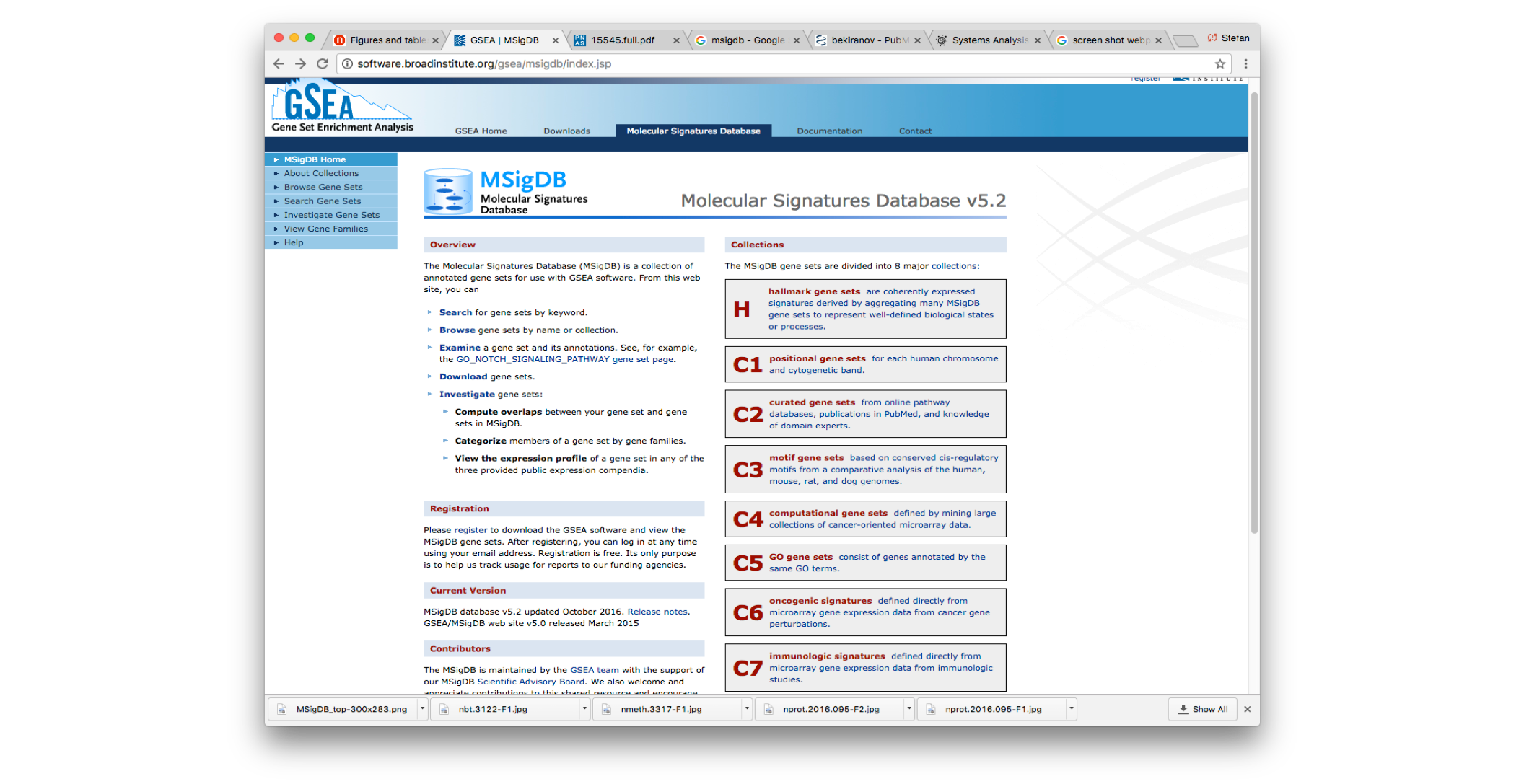Click the Search gene sets by keyword link
The height and width of the screenshot is (784, 1524).
point(455,312)
